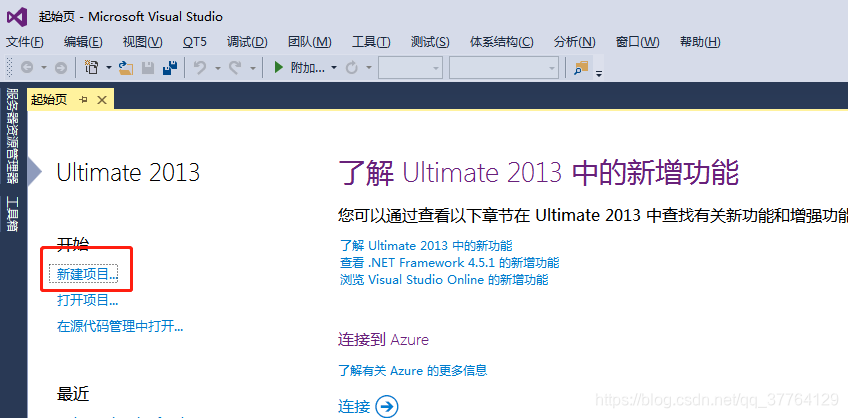Screen dimensions: 848x418
Task: Pin the 起始页 tab
Action: (83, 99)
